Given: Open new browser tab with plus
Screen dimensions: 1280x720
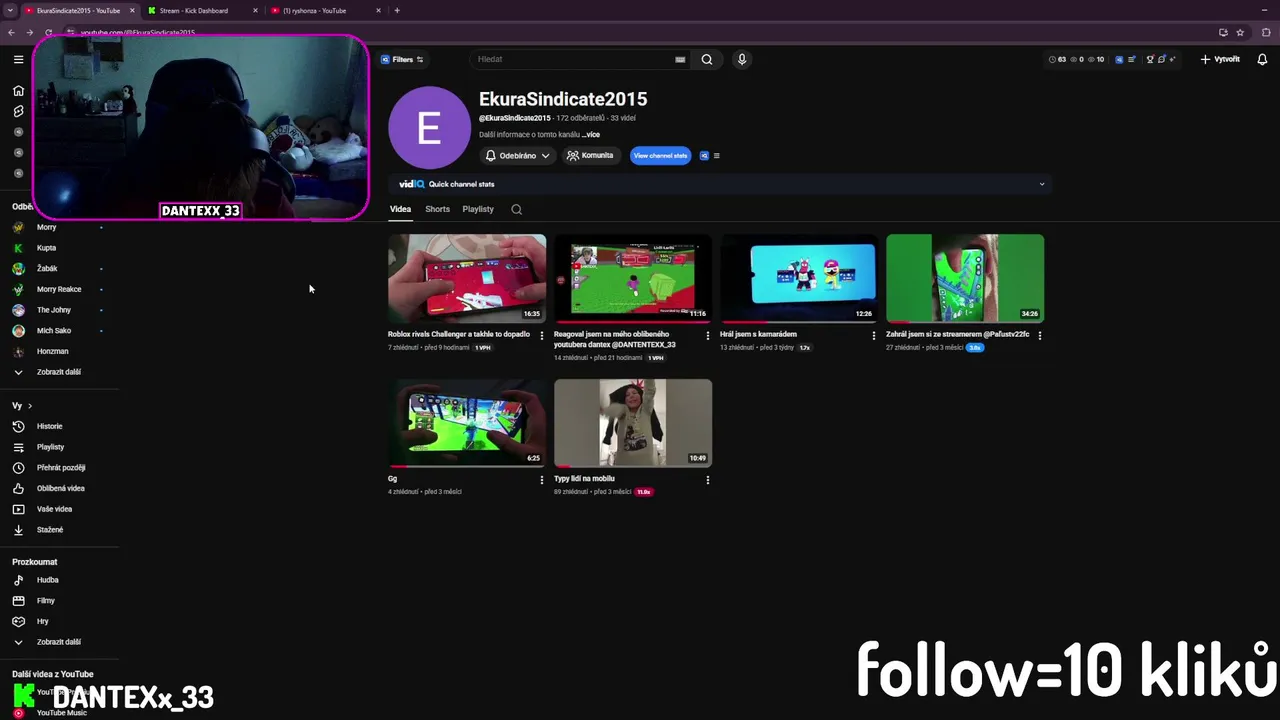Looking at the screenshot, I should click(x=397, y=10).
